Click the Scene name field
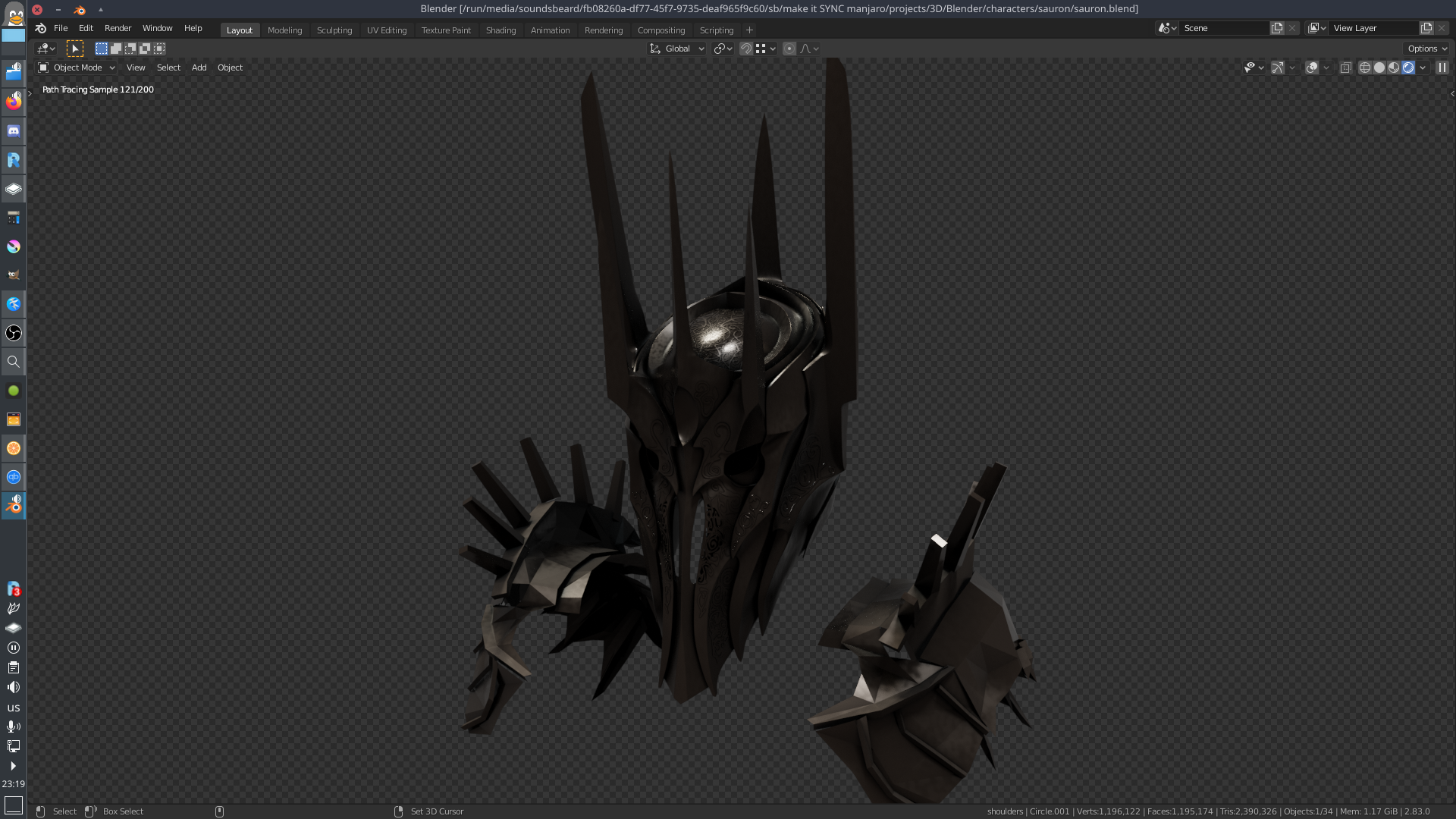Image resolution: width=1456 pixels, height=819 pixels. 1224,28
